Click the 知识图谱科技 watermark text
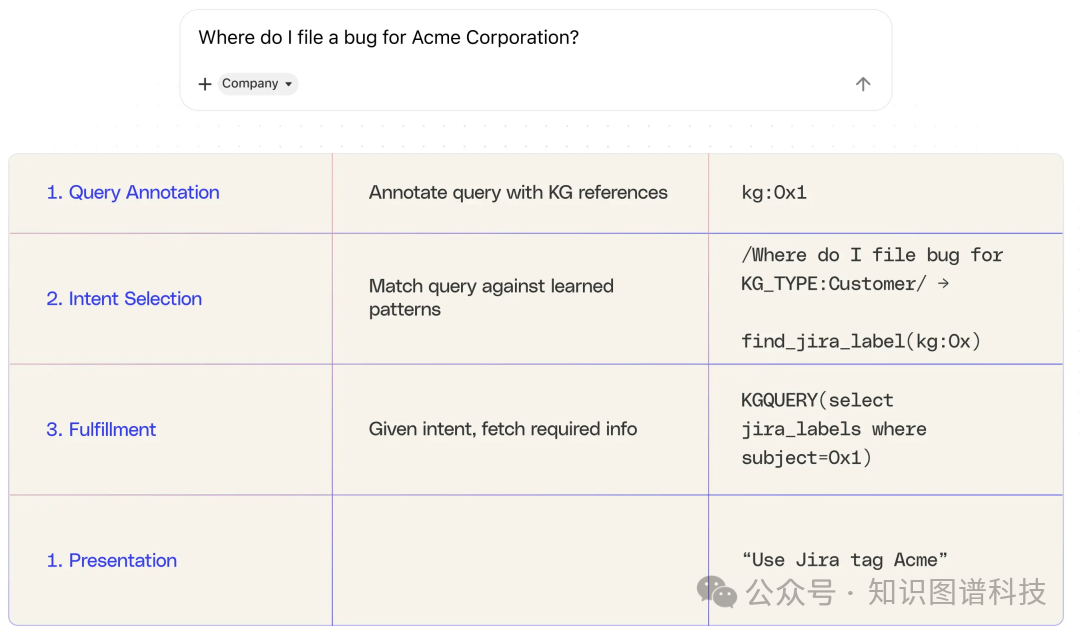Viewport: 1080px width, 635px height. click(956, 592)
